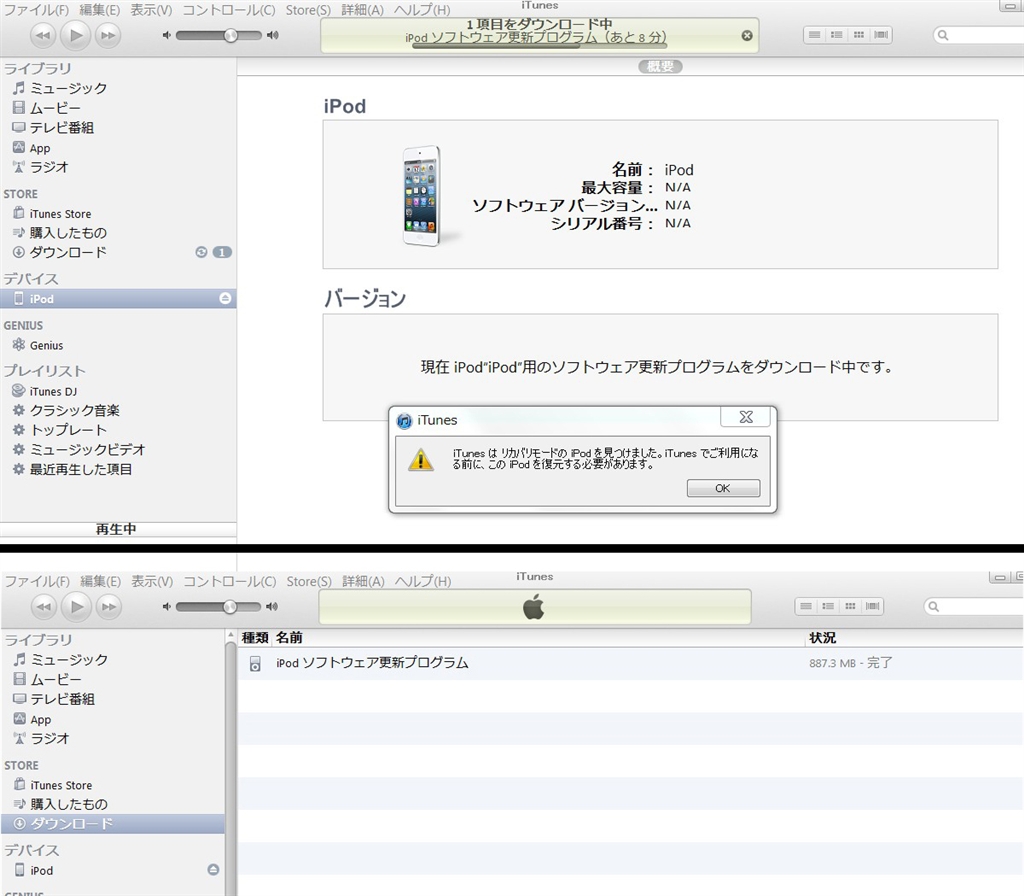Viewport: 1024px width, 896px height.
Task: Click 概要 tab above iPod summary
Action: [660, 66]
